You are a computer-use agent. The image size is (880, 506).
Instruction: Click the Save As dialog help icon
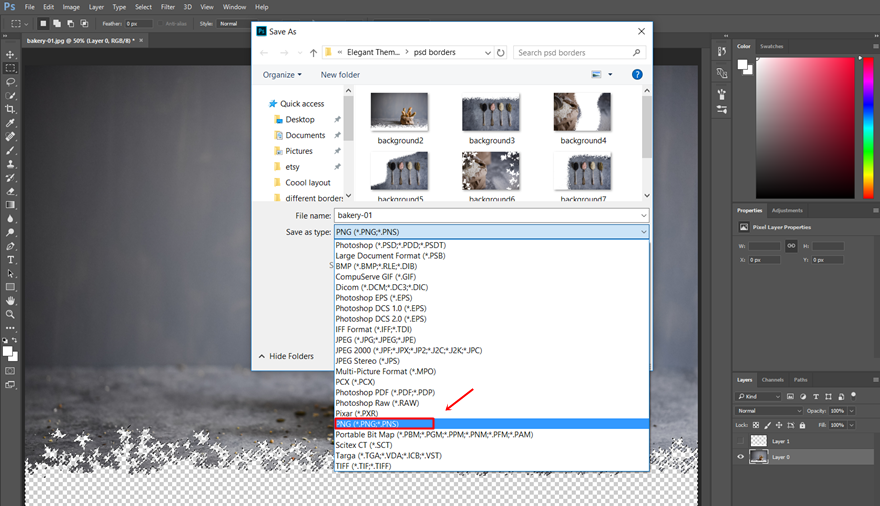click(x=637, y=75)
